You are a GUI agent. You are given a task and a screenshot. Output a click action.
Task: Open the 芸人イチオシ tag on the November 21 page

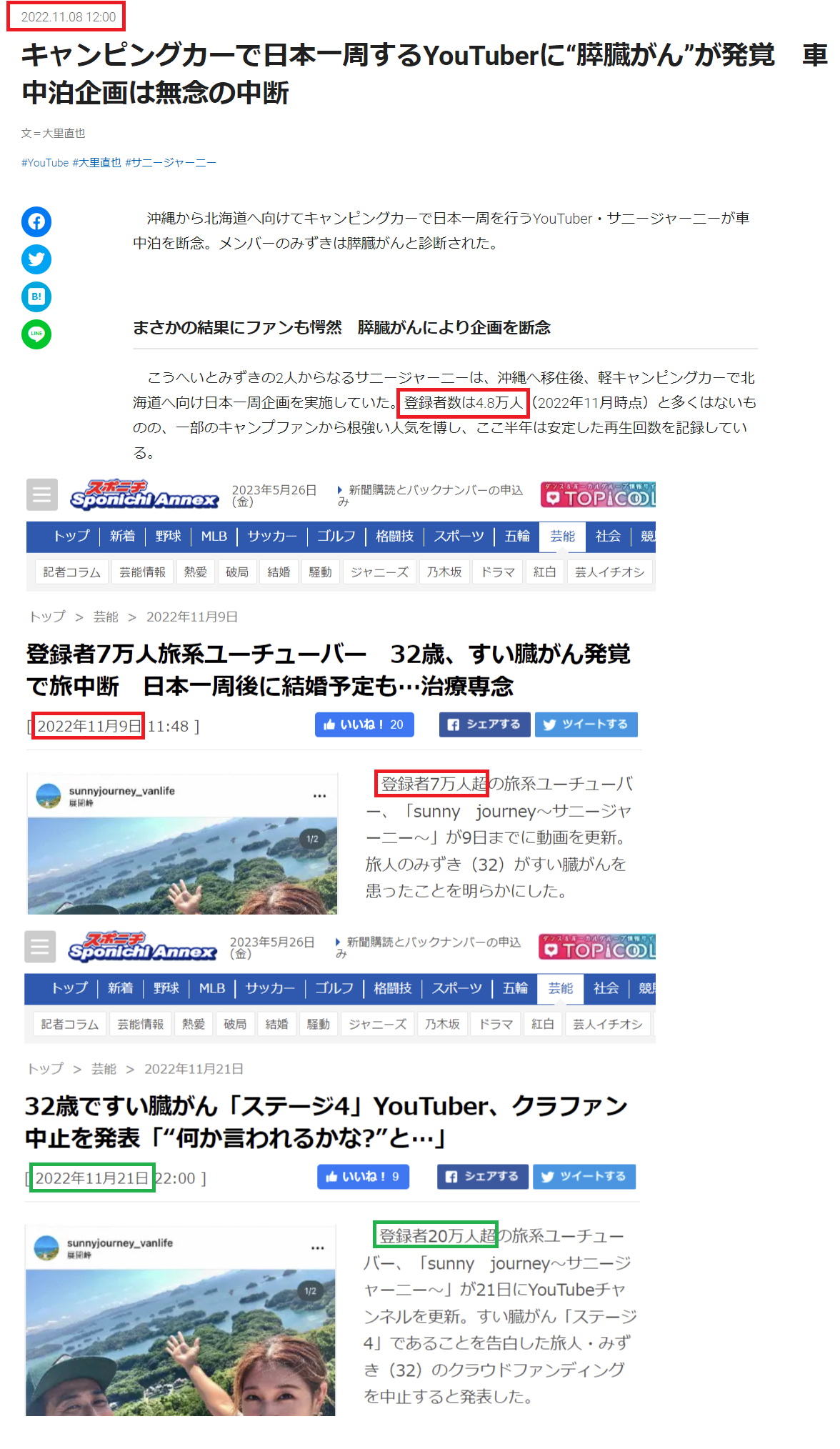pos(608,1025)
